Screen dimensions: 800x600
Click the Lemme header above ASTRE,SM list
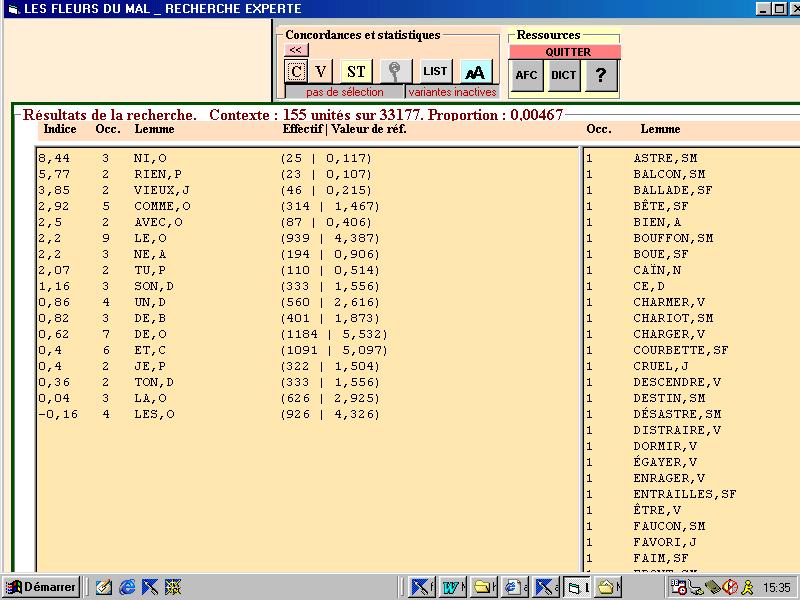660,129
